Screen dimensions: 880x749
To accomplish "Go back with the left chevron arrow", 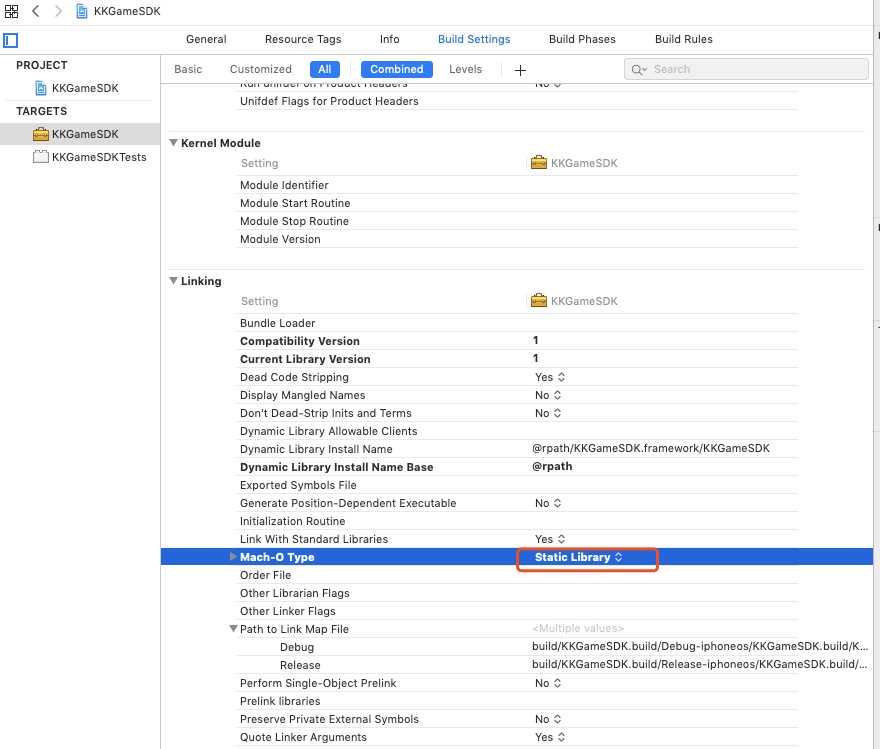I will (36, 11).
